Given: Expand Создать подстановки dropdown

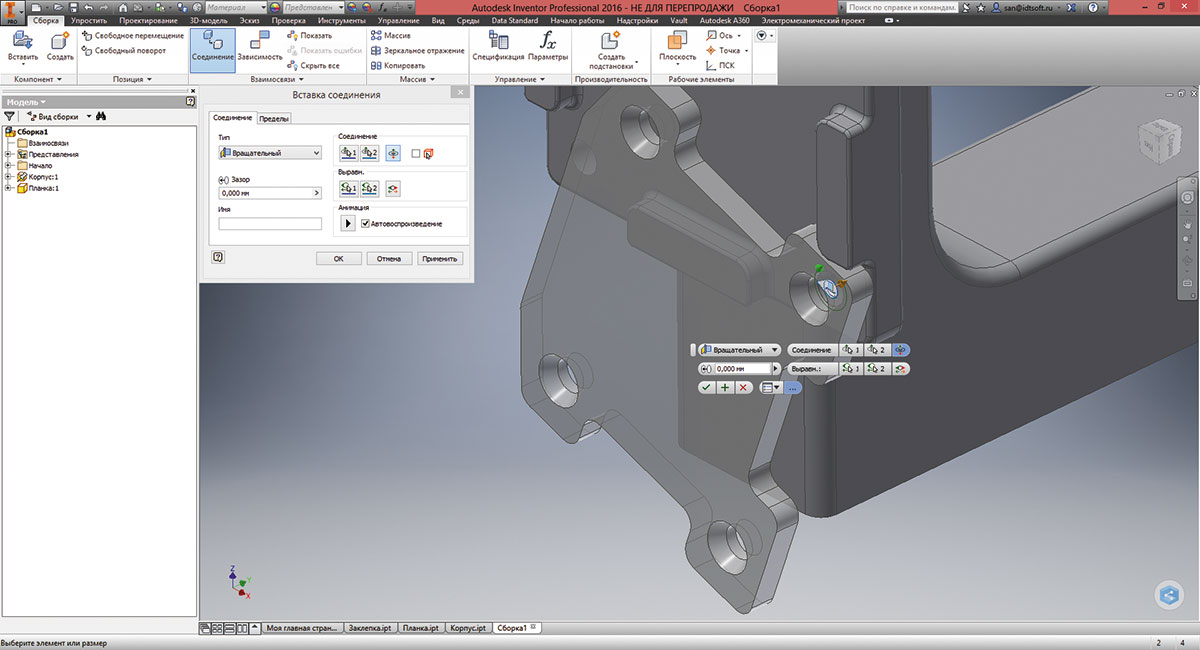Looking at the screenshot, I should [x=635, y=62].
